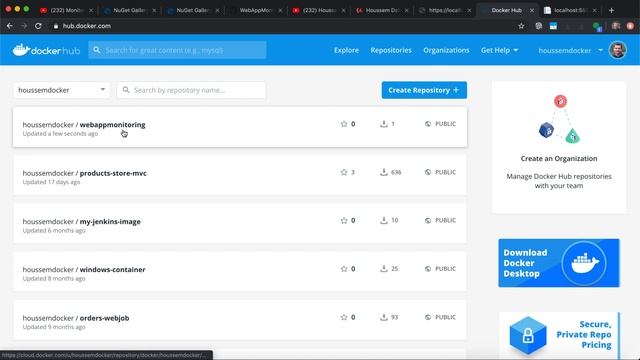This screenshot has height=360, width=640.
Task: Click the magnifier icon in top search bar
Action: (96, 50)
